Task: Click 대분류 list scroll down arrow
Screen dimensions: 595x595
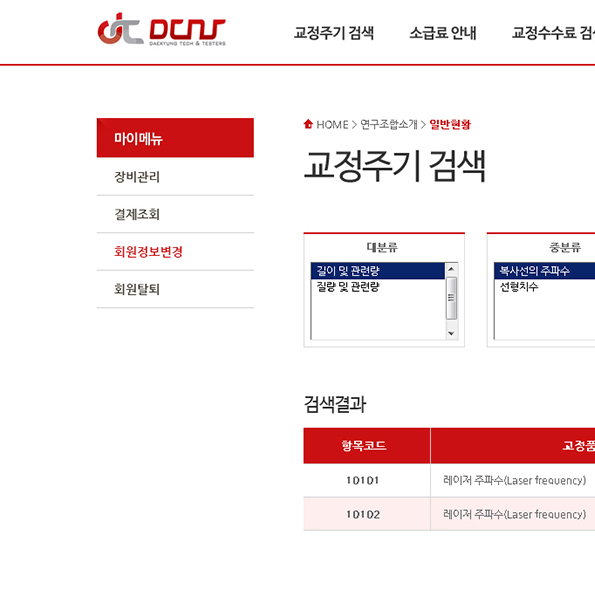Action: (451, 333)
